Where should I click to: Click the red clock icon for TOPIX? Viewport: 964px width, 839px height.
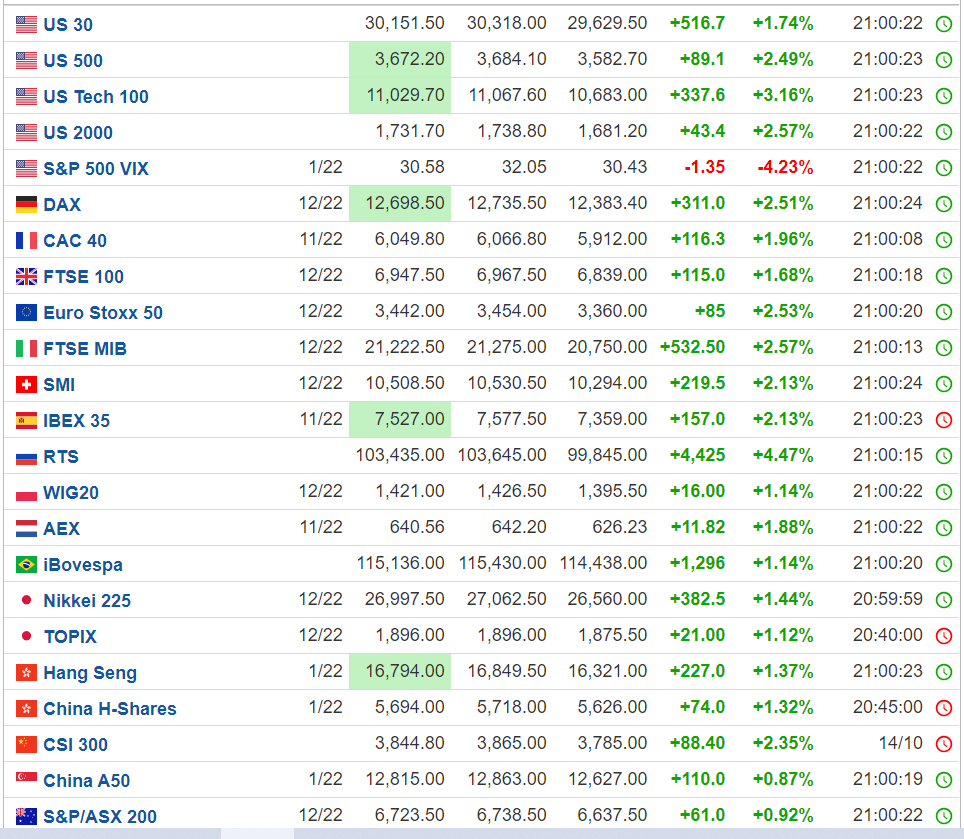[944, 636]
